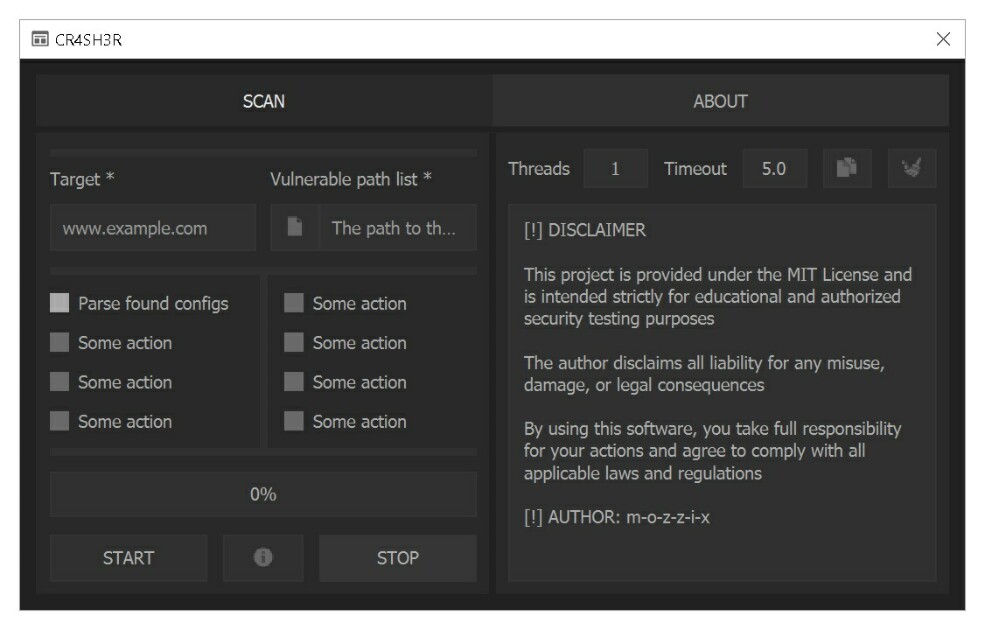Click the "Target *" label
985x630 pixels.
pyautogui.click(x=82, y=179)
